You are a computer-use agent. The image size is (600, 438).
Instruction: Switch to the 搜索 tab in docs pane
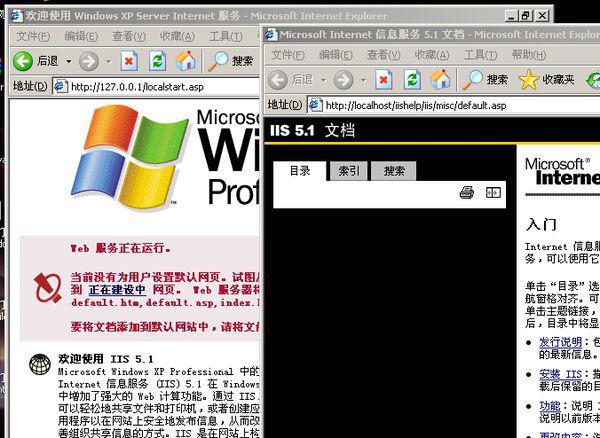pyautogui.click(x=394, y=171)
